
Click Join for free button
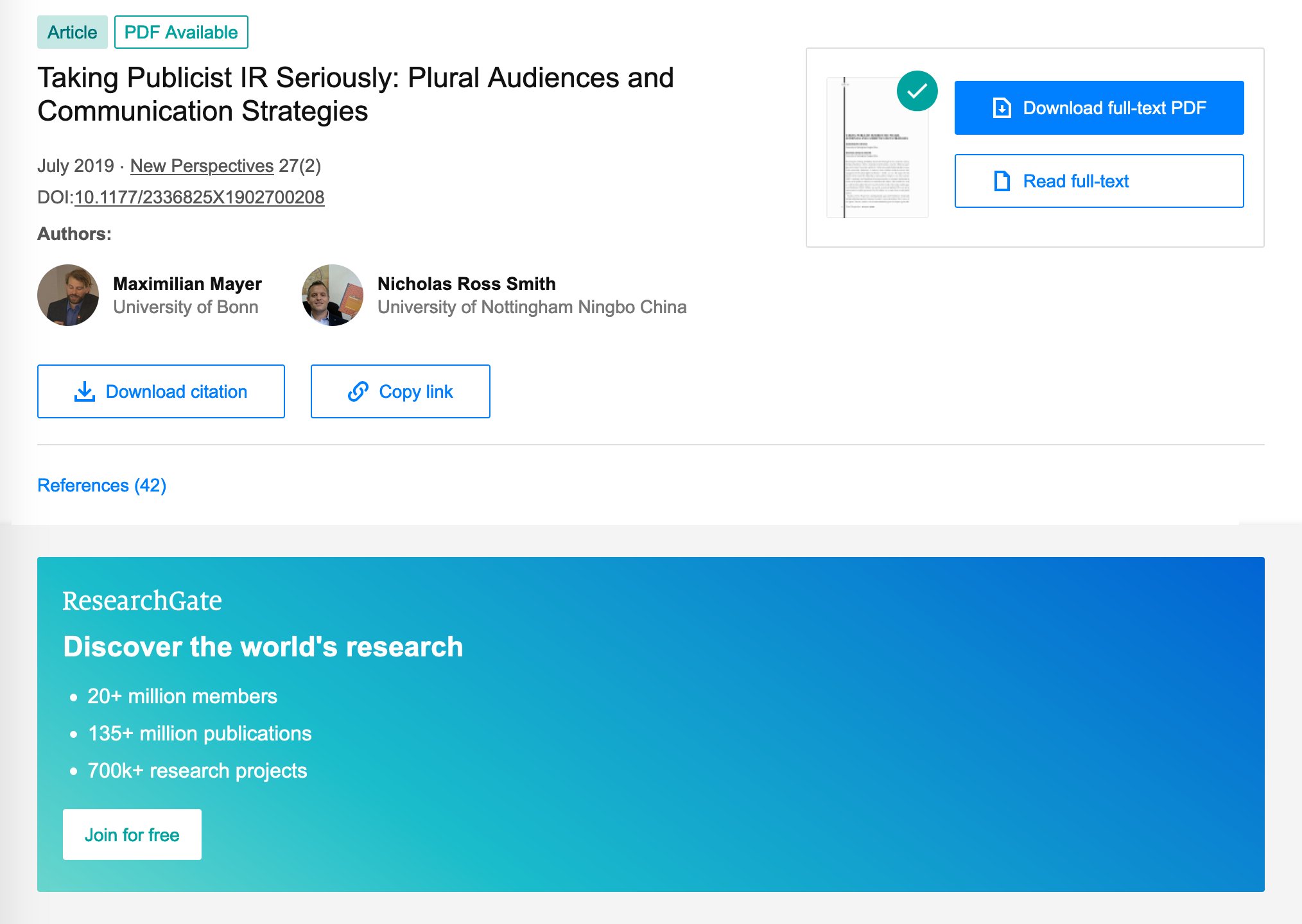coord(132,834)
